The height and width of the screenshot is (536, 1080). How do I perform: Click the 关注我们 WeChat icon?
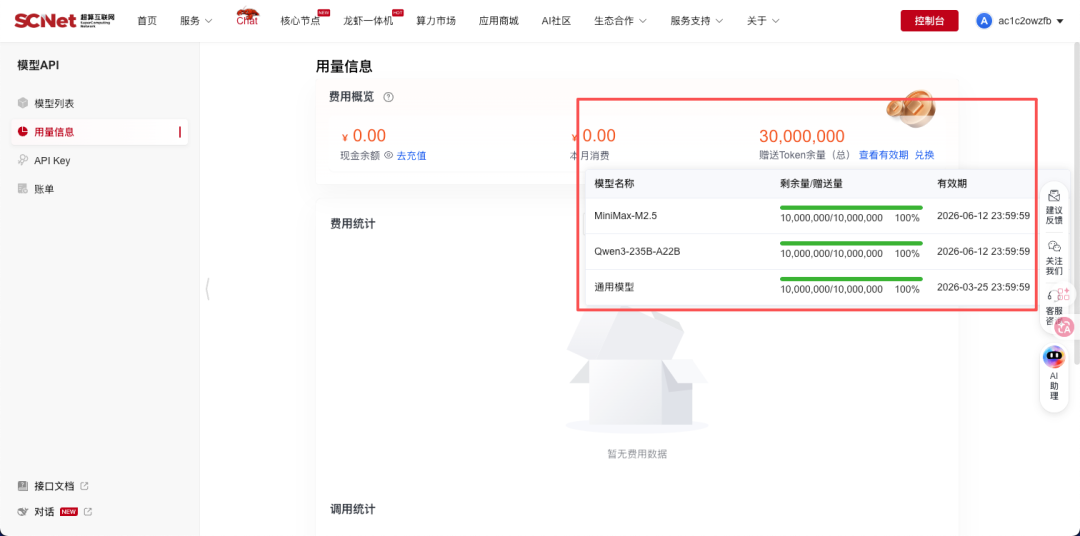pyautogui.click(x=1053, y=246)
